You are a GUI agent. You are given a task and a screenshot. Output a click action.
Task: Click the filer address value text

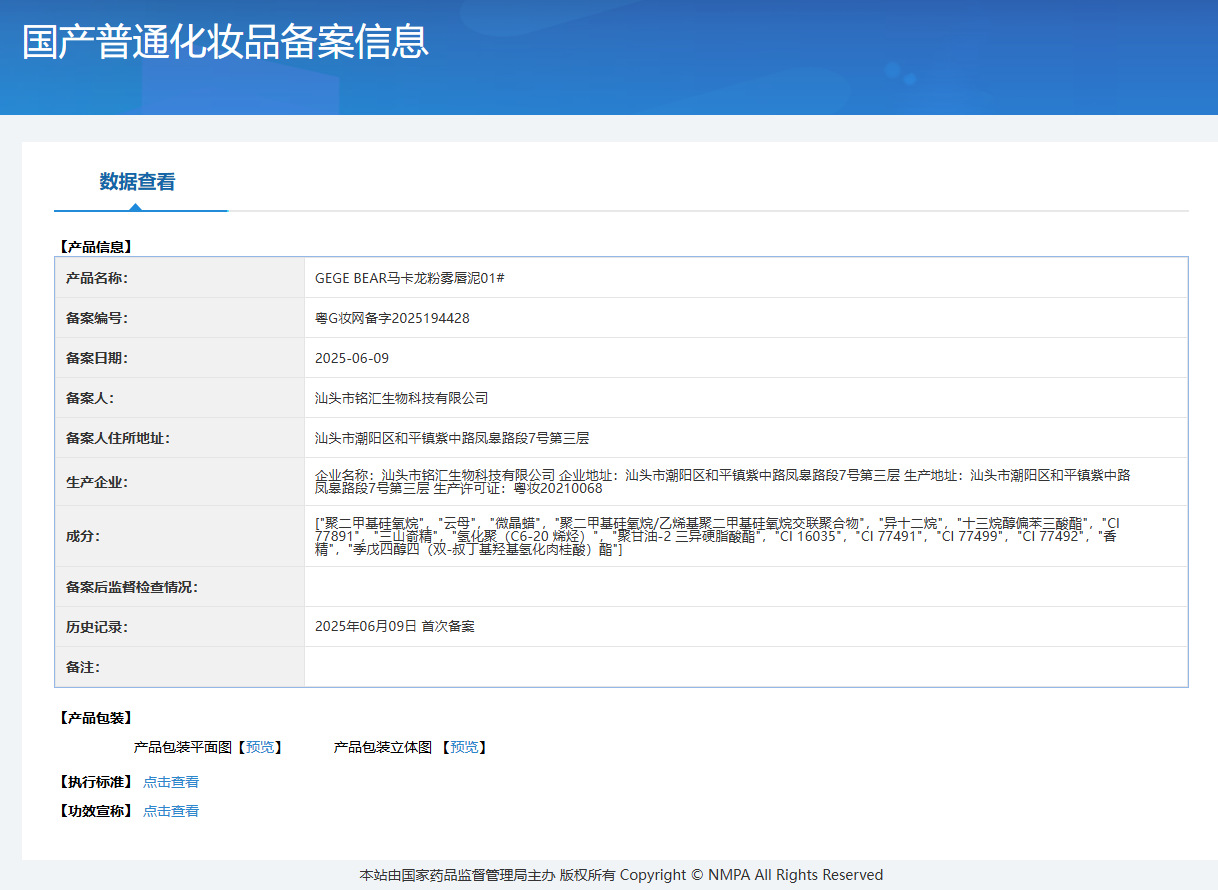click(x=452, y=438)
